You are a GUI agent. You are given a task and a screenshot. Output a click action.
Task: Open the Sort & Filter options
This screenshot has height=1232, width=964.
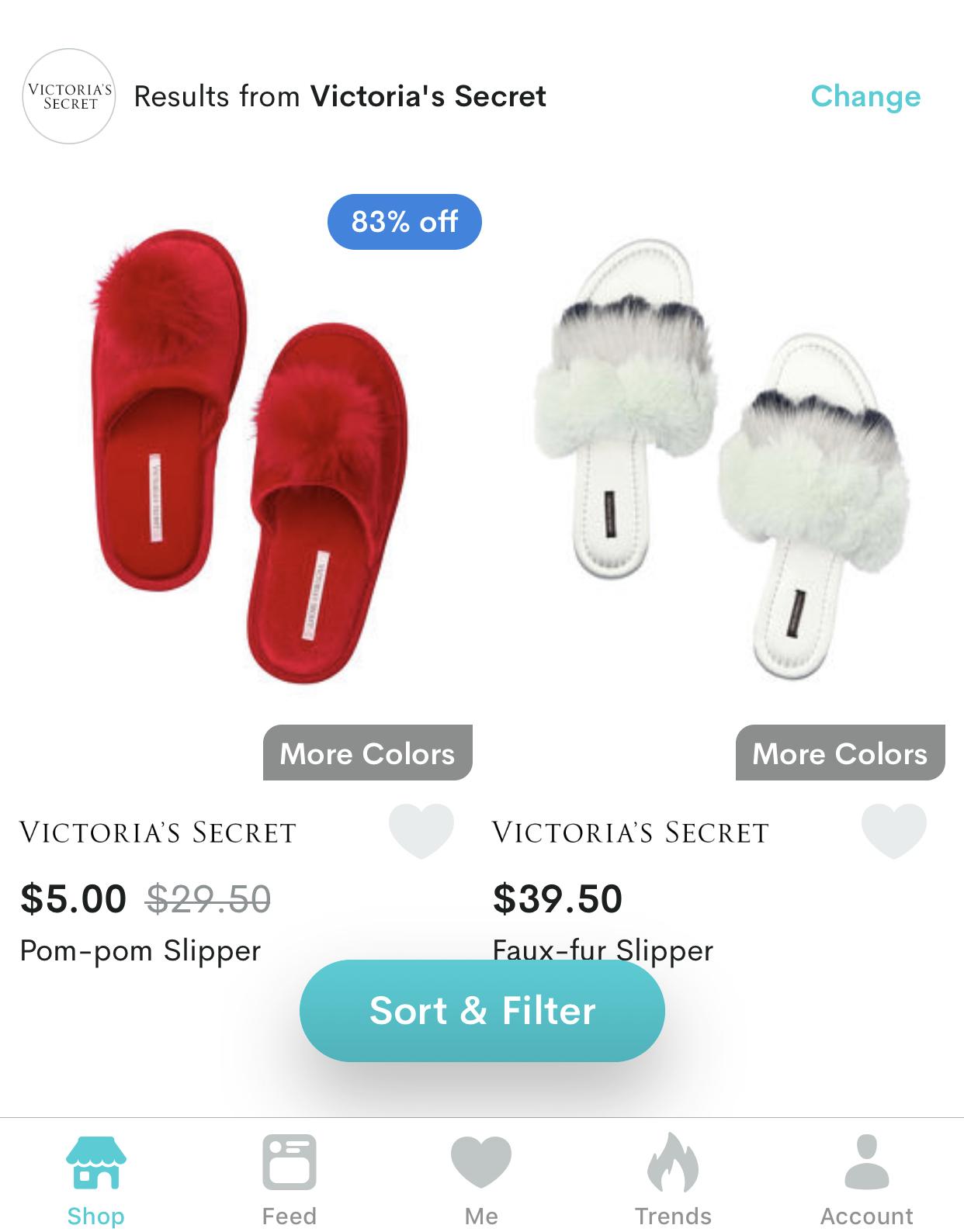click(x=482, y=1011)
